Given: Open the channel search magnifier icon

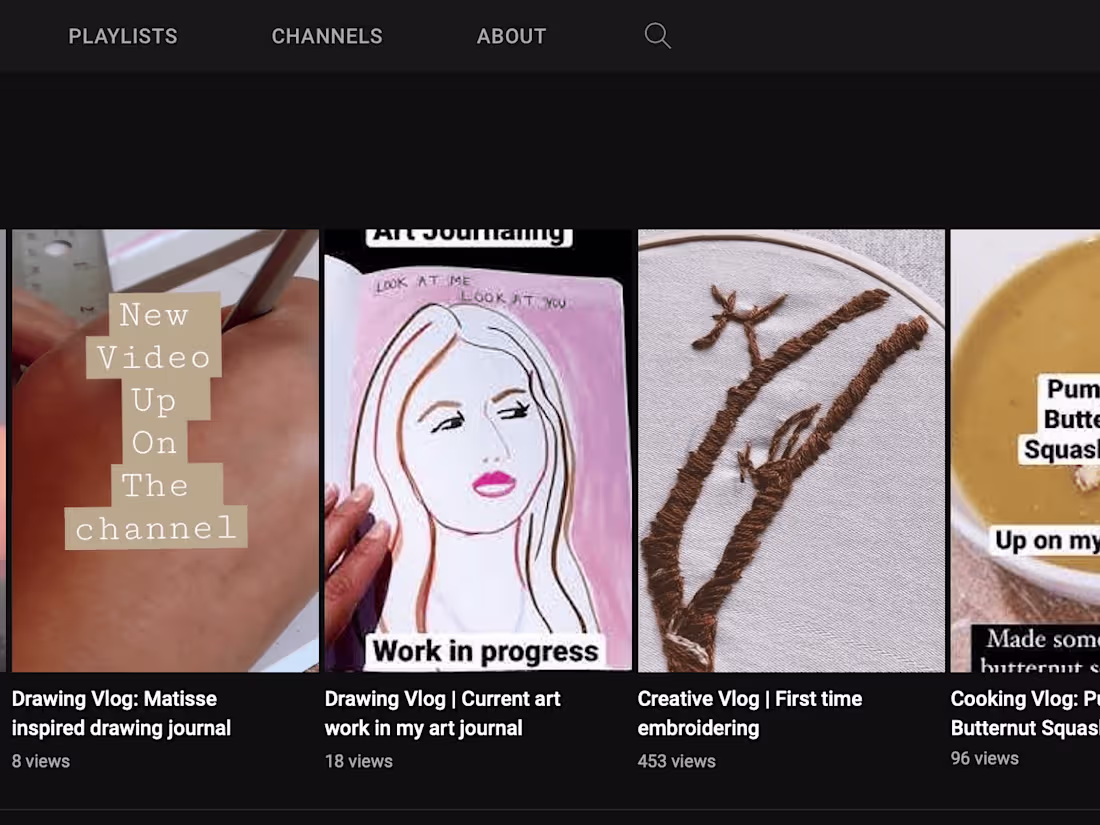Looking at the screenshot, I should click(657, 36).
